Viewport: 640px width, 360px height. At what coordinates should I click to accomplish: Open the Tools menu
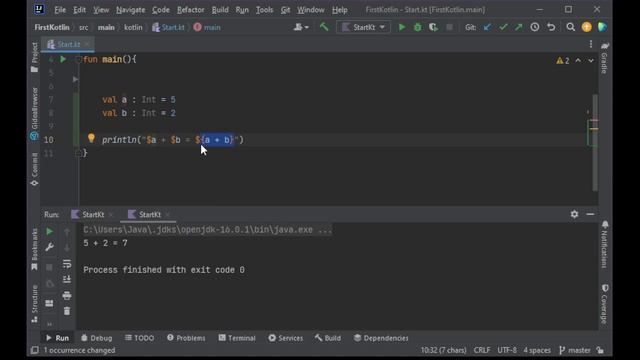pyautogui.click(x=264, y=9)
